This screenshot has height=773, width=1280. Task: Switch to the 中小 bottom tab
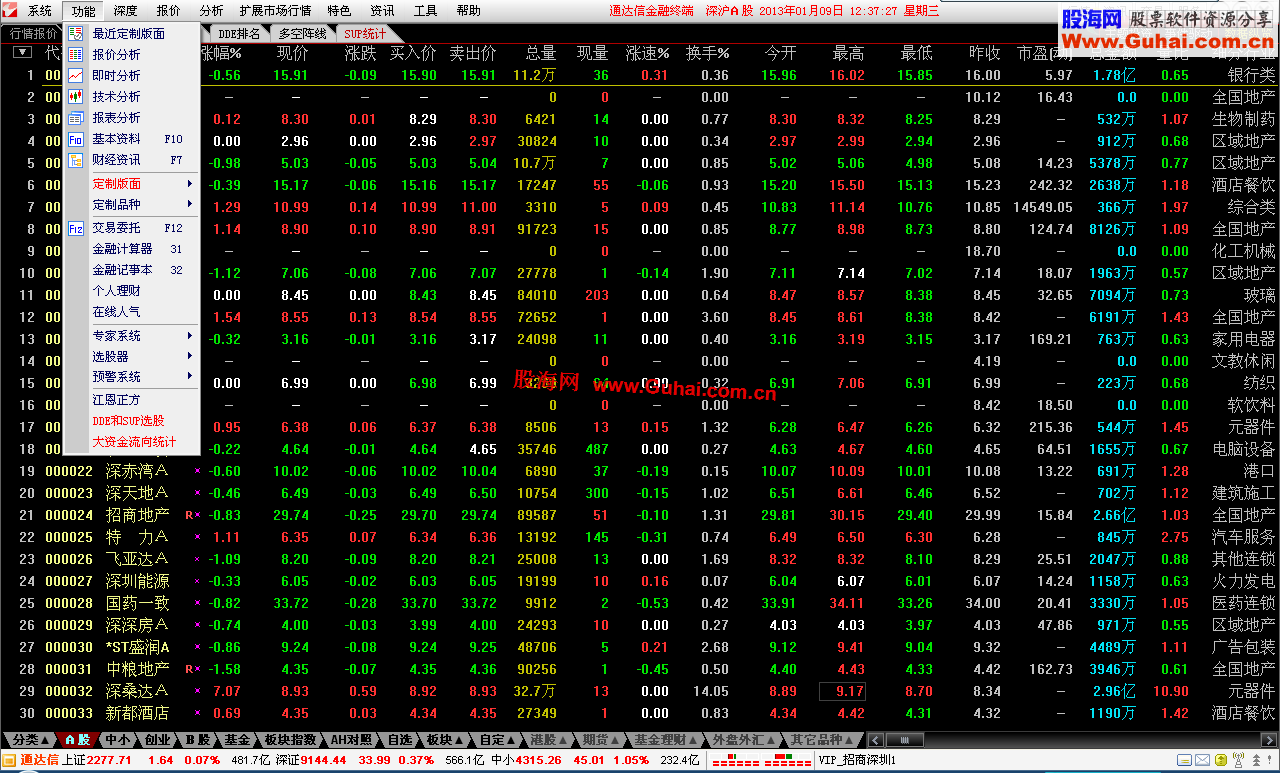click(x=118, y=741)
